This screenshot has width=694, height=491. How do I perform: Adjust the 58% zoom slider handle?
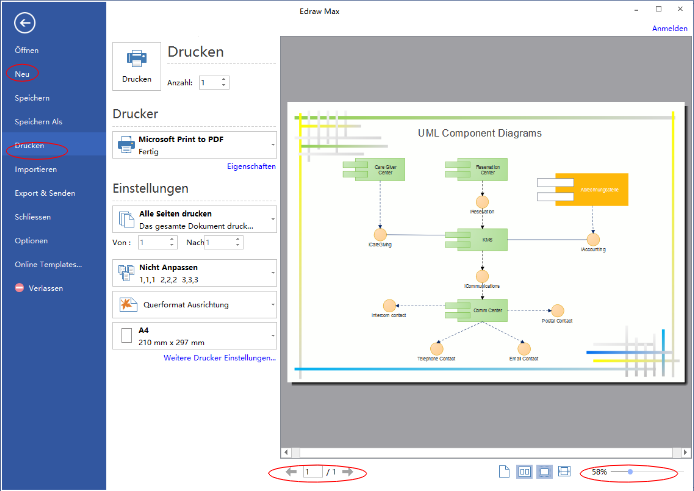[x=630, y=472]
